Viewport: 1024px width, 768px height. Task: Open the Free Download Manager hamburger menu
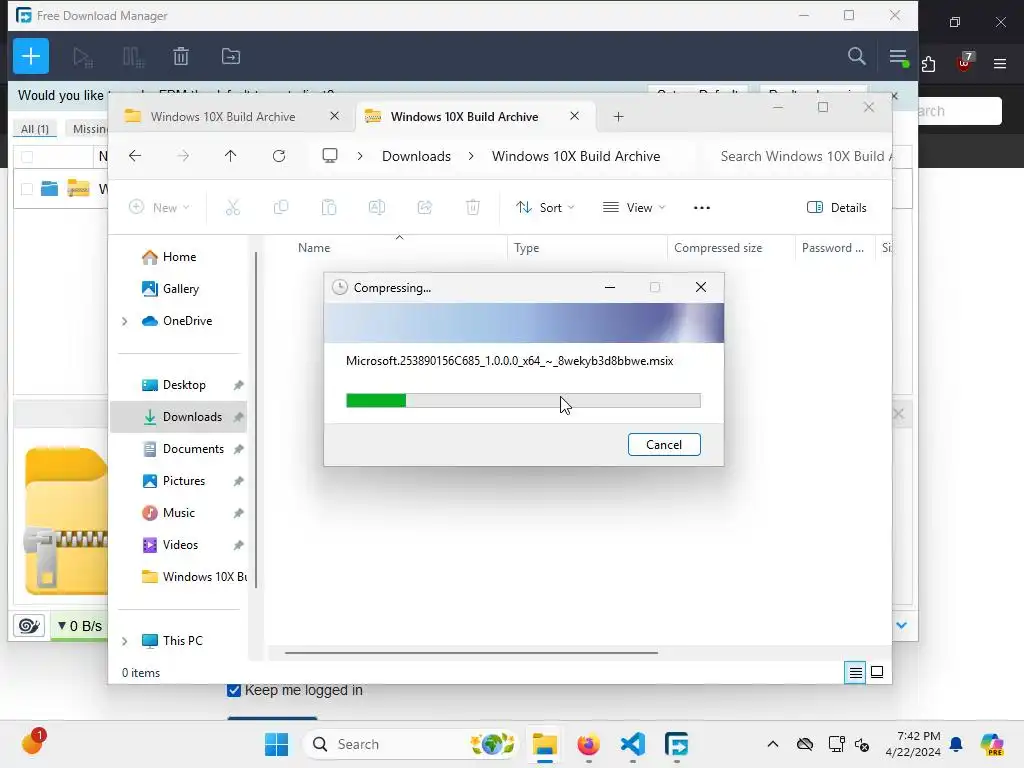[898, 57]
